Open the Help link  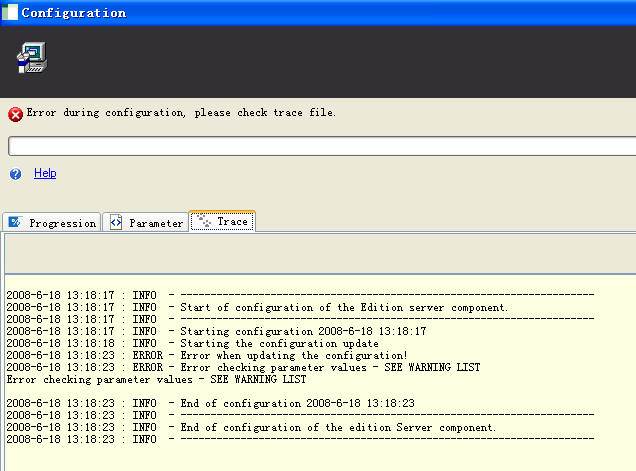coord(45,173)
